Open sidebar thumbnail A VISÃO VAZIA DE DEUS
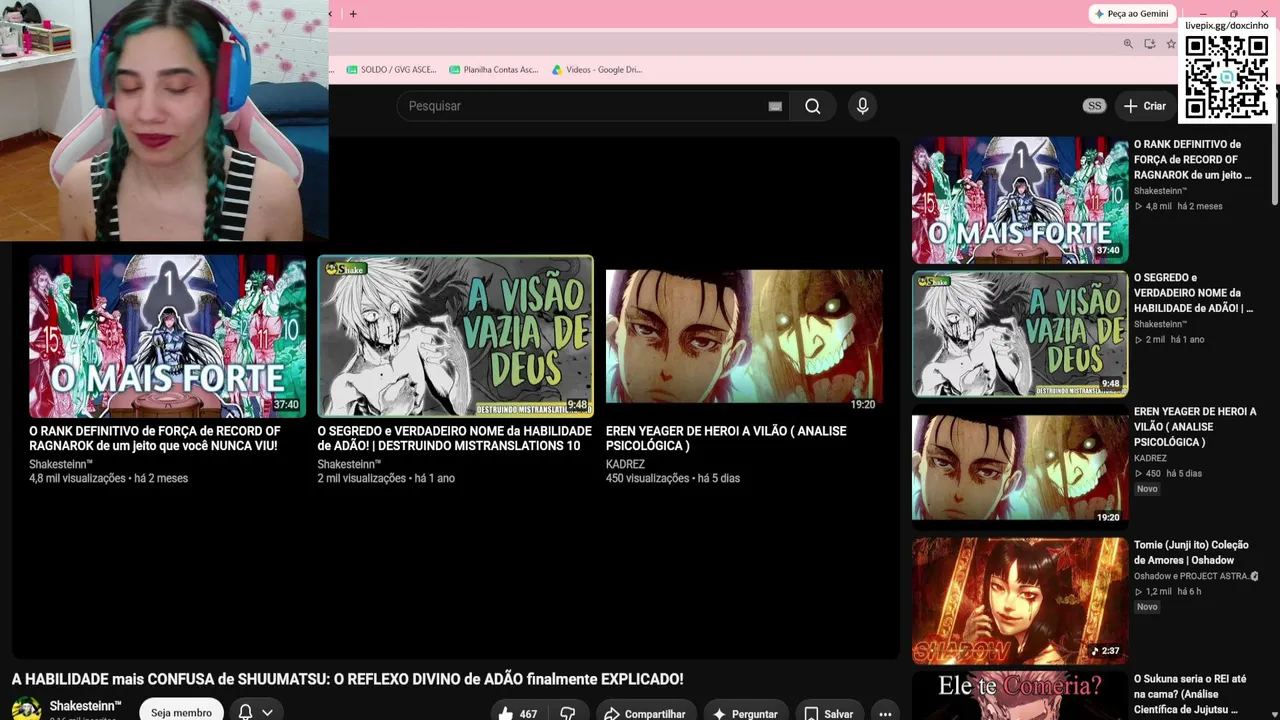Image resolution: width=1280 pixels, height=720 pixels. [x=1020, y=334]
